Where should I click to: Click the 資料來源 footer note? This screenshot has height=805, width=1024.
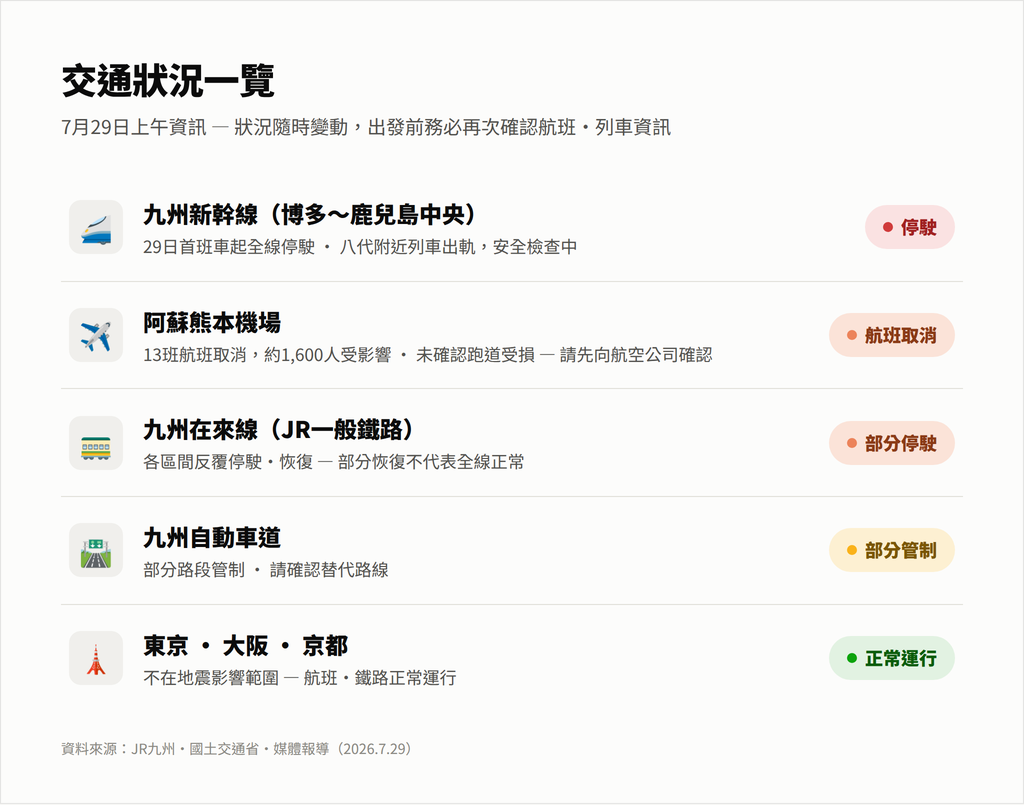[x=238, y=749]
